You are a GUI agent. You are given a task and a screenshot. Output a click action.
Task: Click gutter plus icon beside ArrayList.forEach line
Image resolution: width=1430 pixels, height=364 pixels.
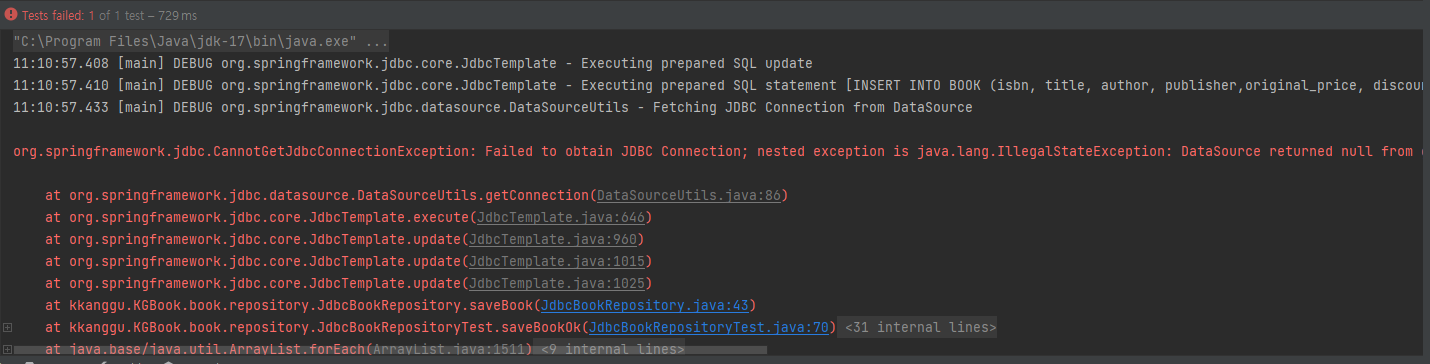tap(8, 349)
